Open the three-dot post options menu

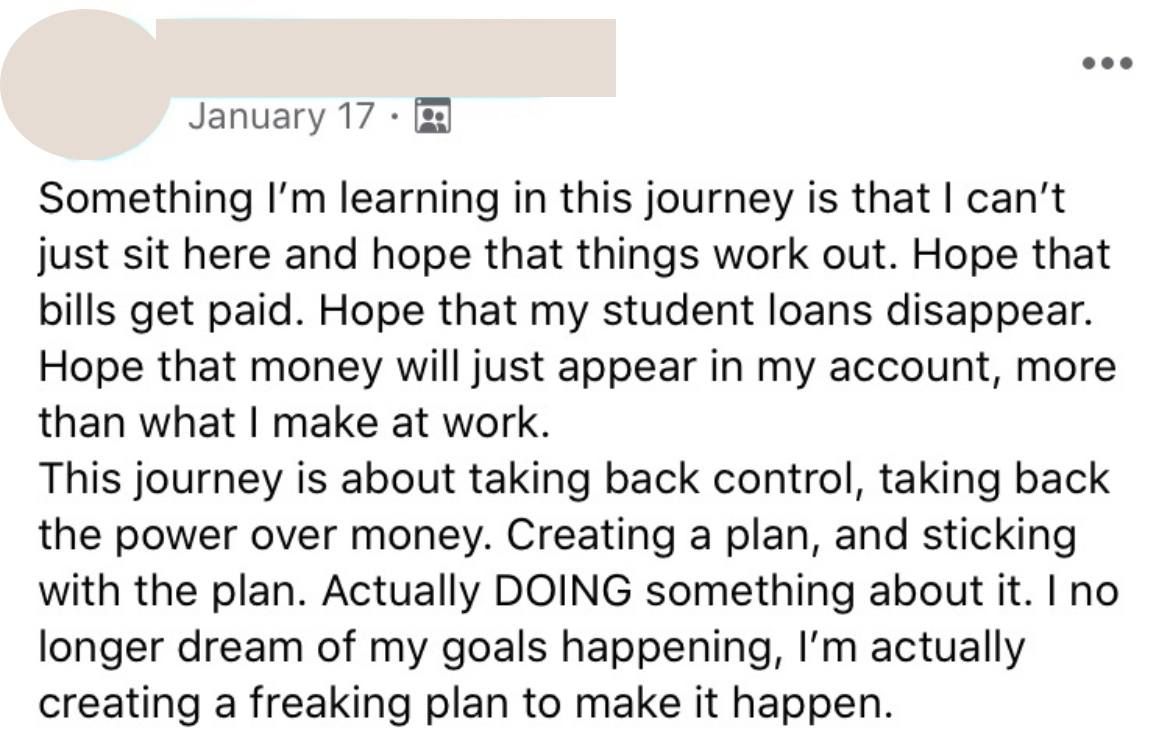pyautogui.click(x=1108, y=63)
